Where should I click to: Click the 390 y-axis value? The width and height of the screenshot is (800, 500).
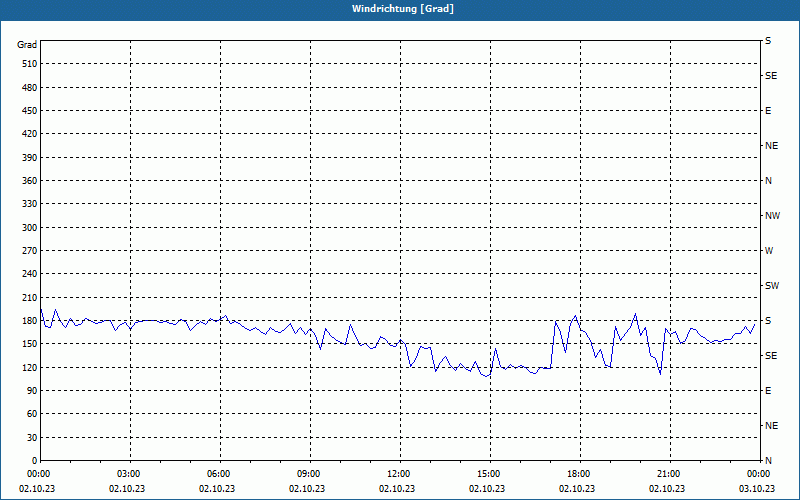pos(30,158)
